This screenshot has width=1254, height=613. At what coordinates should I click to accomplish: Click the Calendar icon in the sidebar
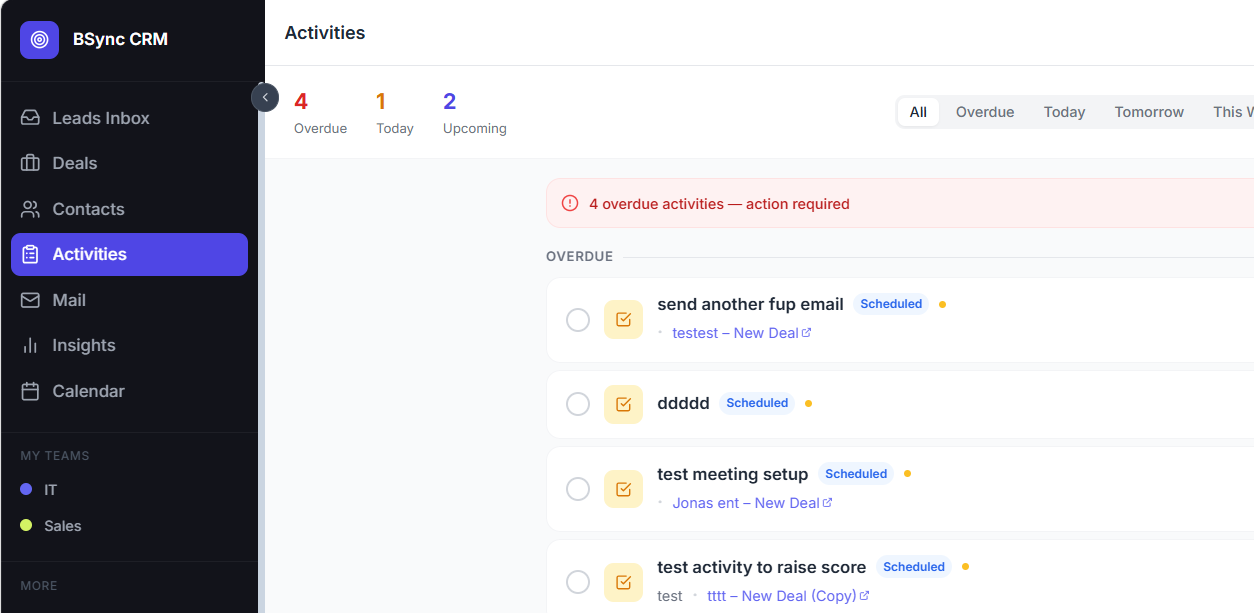click(x=31, y=391)
